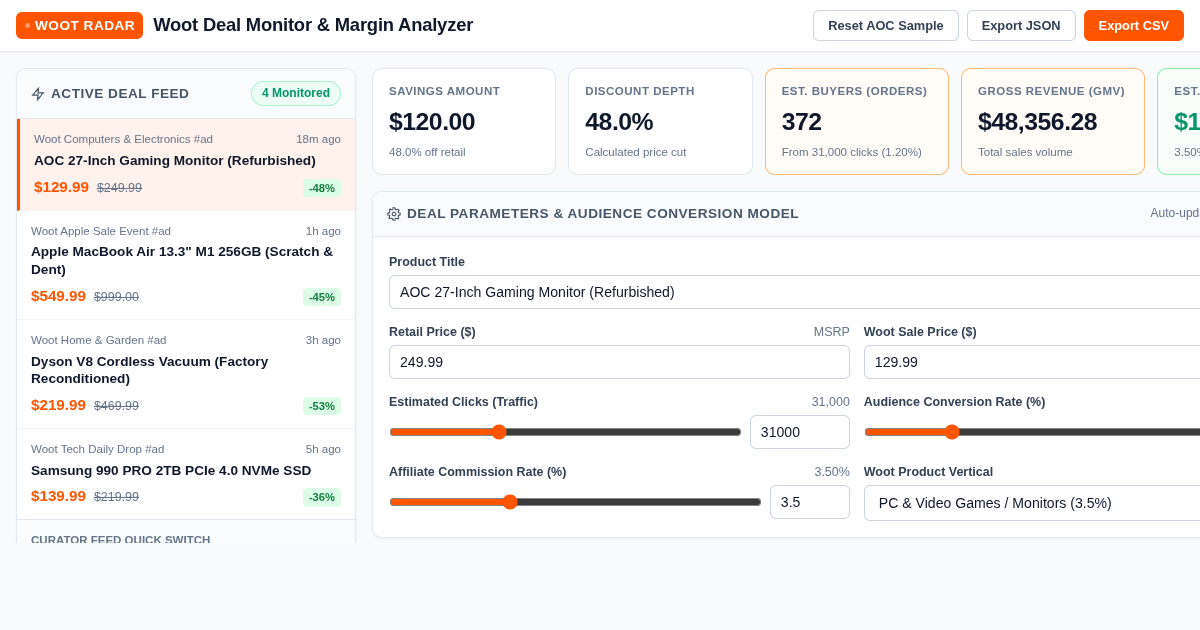Click the Woot Home & Garden #ad label
The width and height of the screenshot is (1200, 630).
pyautogui.click(x=99, y=340)
